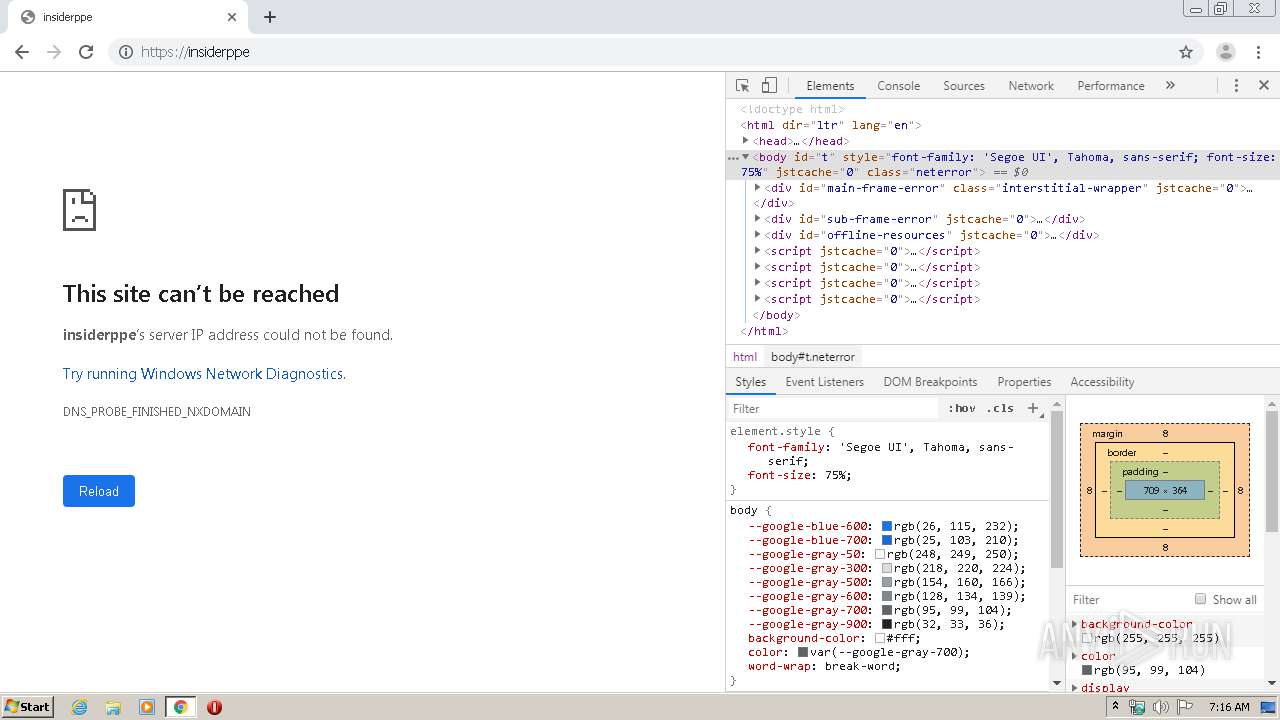Image resolution: width=1280 pixels, height=720 pixels.
Task: View site information icon in address bar
Action: point(126,52)
